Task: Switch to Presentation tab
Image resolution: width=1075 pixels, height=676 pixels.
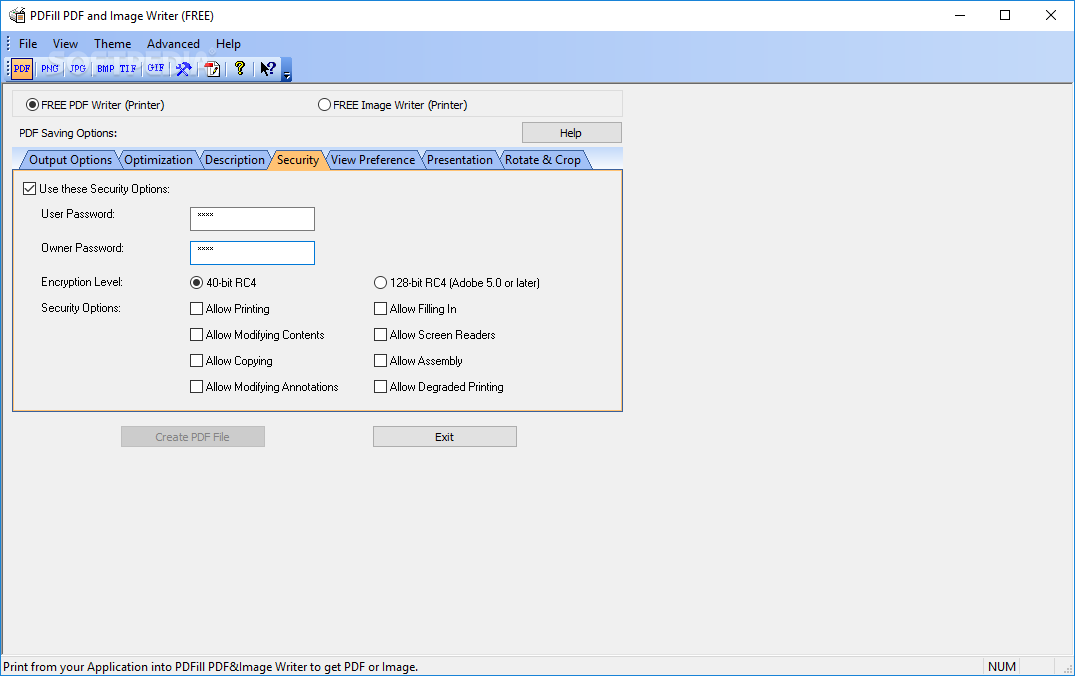Action: click(459, 160)
